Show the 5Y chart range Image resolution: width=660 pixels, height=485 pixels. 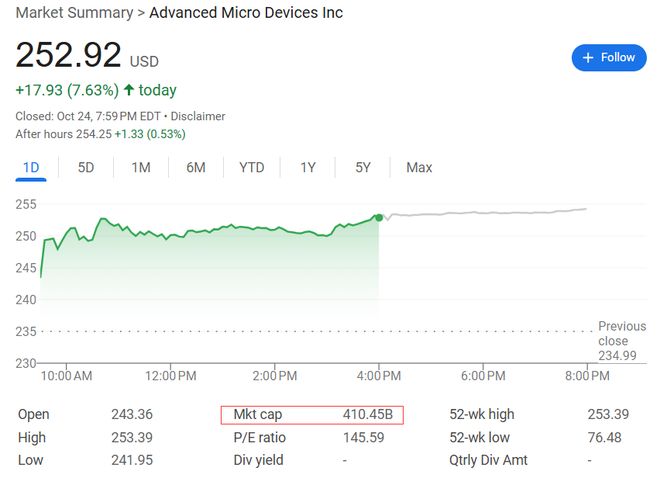coord(363,167)
